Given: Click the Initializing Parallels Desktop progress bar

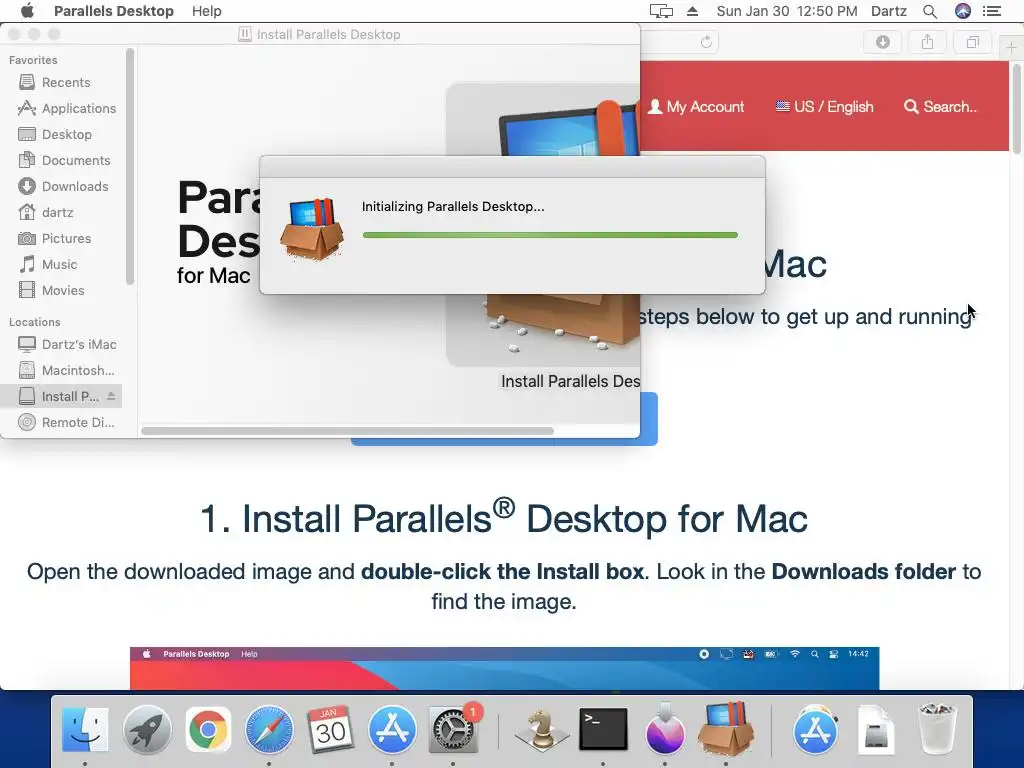Looking at the screenshot, I should click(550, 235).
